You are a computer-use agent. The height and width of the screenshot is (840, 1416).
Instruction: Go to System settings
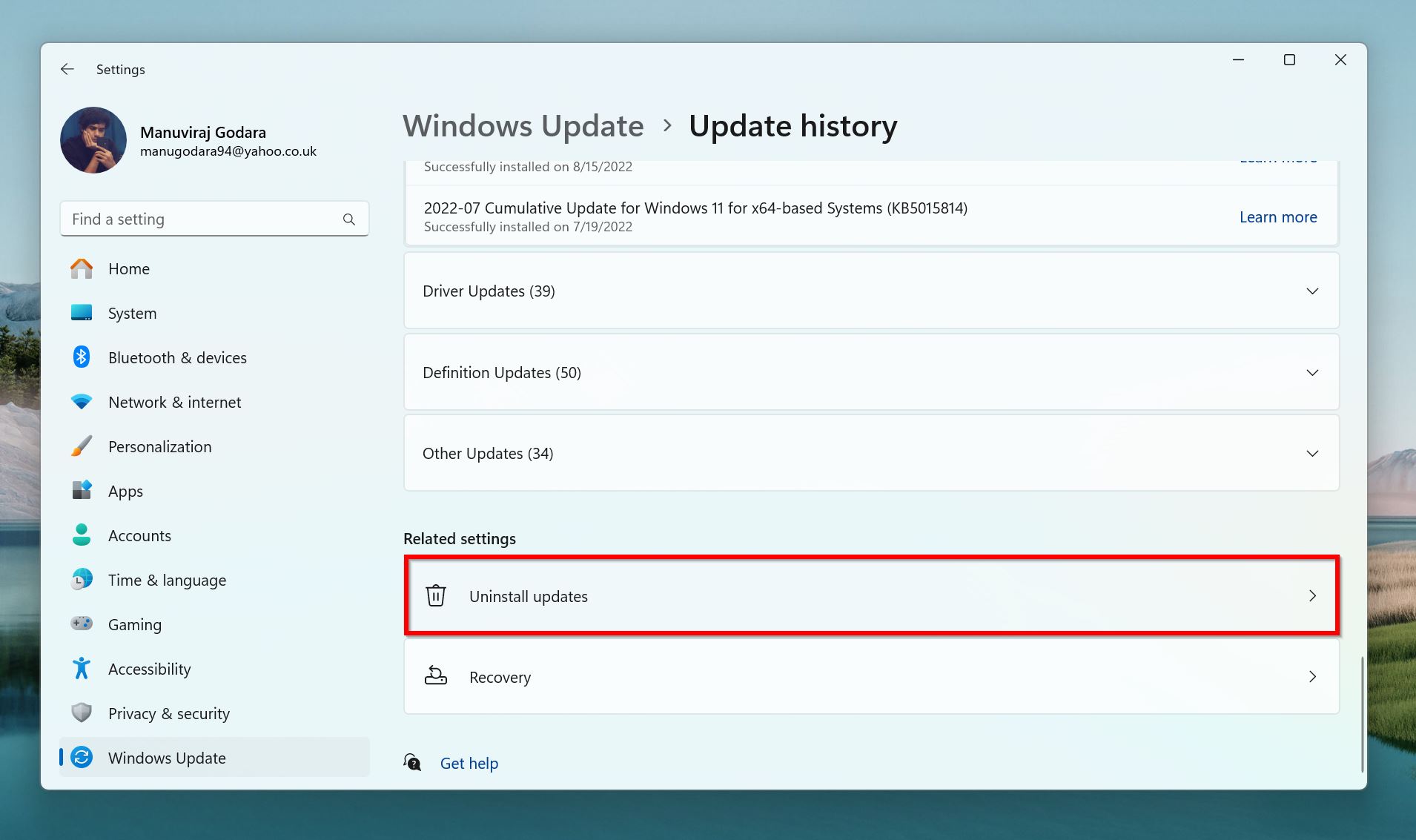pyautogui.click(x=214, y=313)
